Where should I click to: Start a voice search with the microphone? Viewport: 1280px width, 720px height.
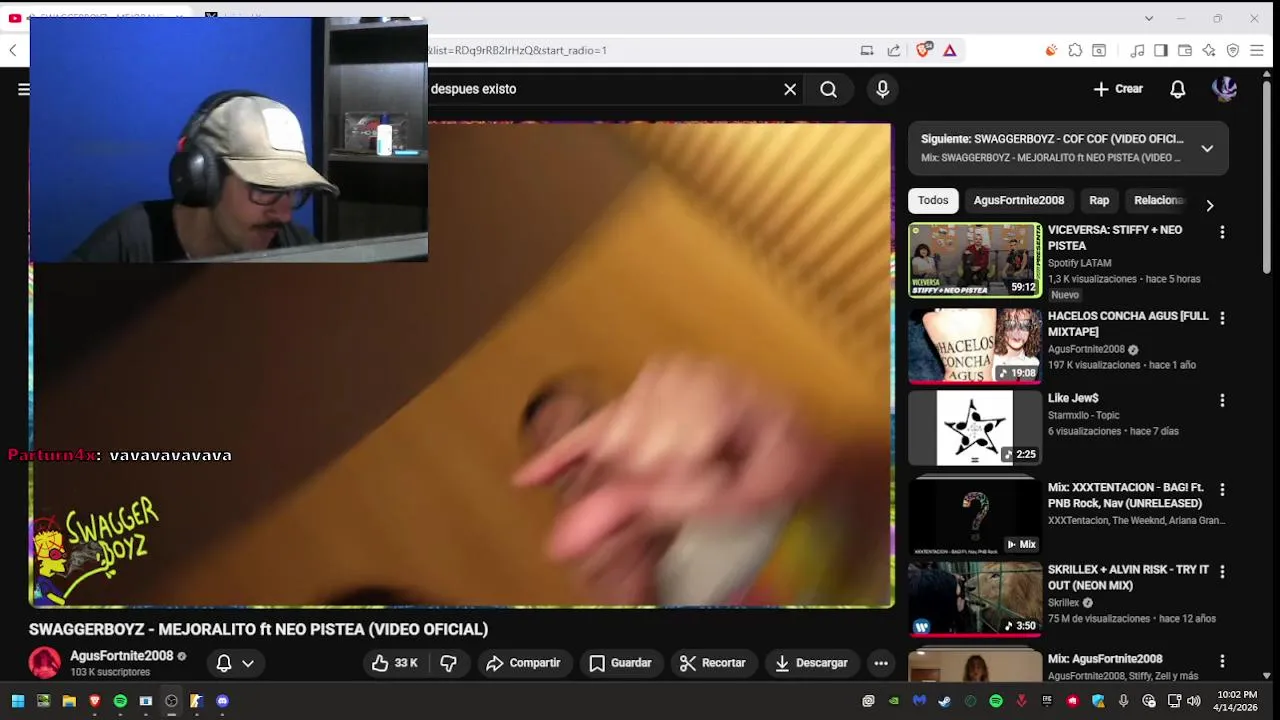tap(882, 89)
